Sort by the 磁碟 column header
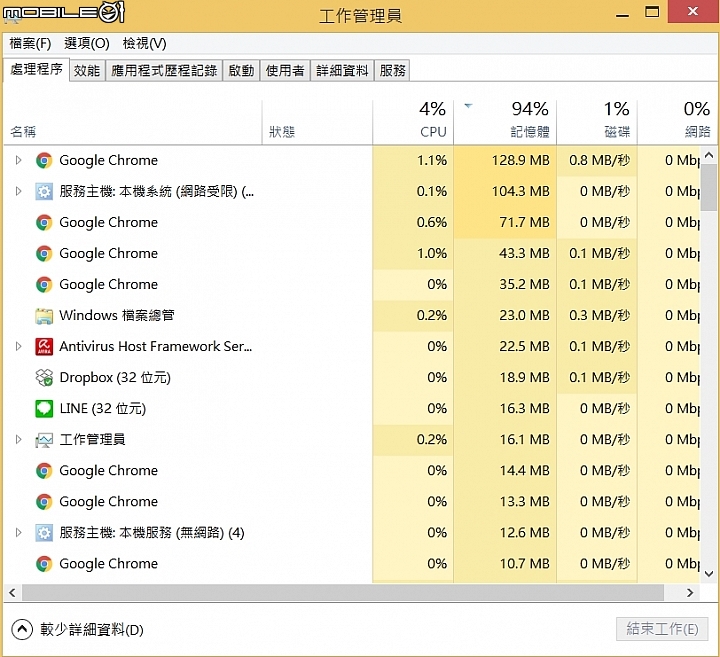 597,122
